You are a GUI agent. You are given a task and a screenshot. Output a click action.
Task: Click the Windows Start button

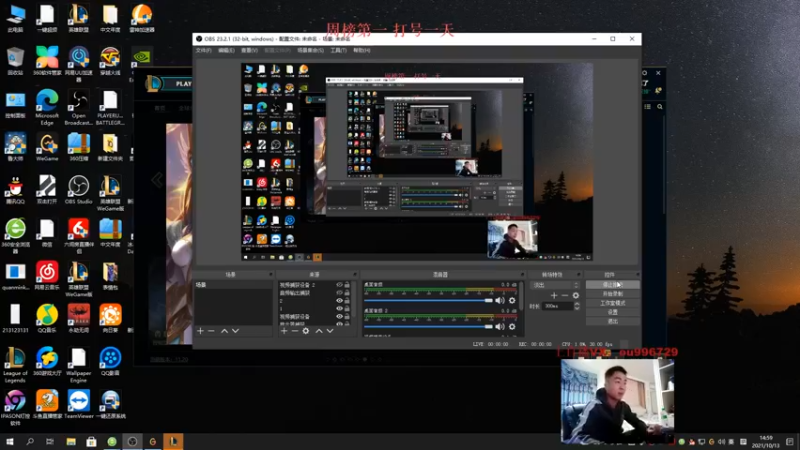point(10,441)
